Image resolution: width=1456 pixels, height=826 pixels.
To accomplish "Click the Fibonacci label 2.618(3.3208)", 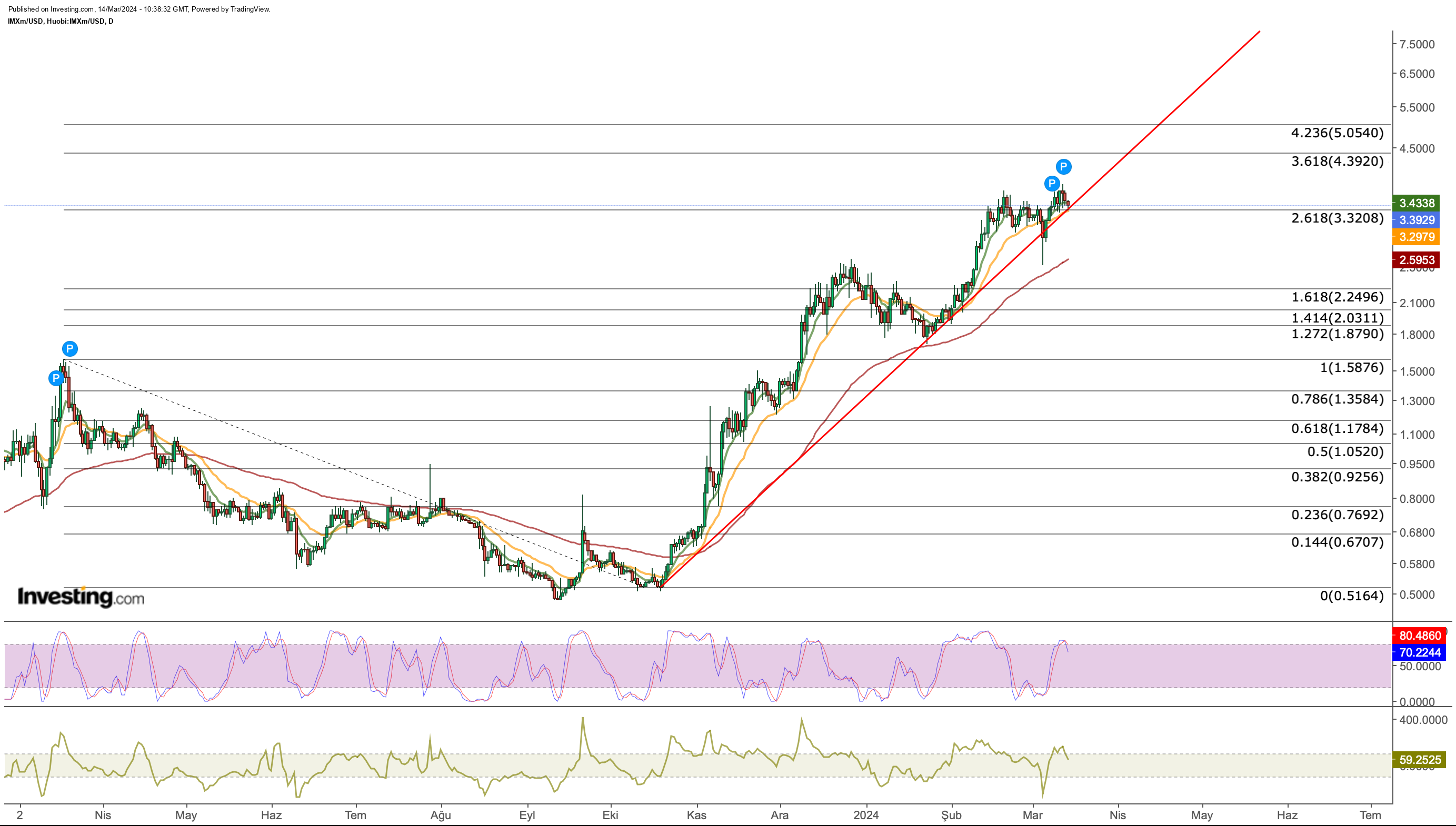I will pyautogui.click(x=1338, y=218).
